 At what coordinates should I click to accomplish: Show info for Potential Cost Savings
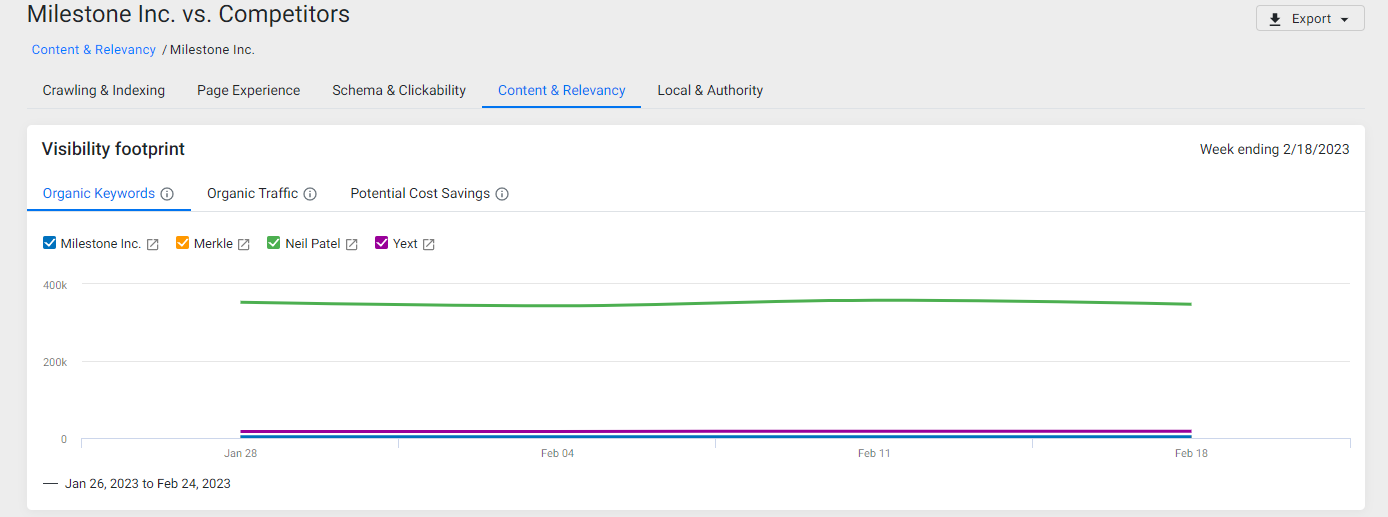(x=502, y=194)
